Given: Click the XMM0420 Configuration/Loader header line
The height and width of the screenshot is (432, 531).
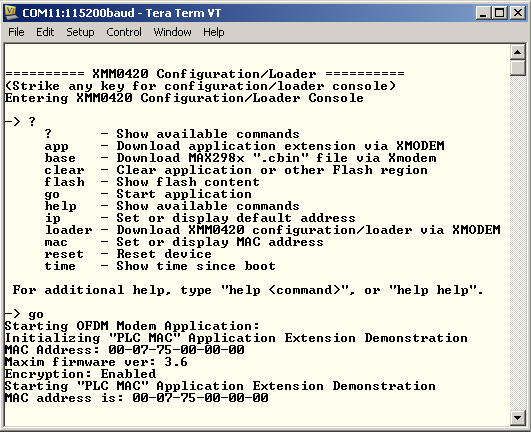Looking at the screenshot, I should click(205, 73).
